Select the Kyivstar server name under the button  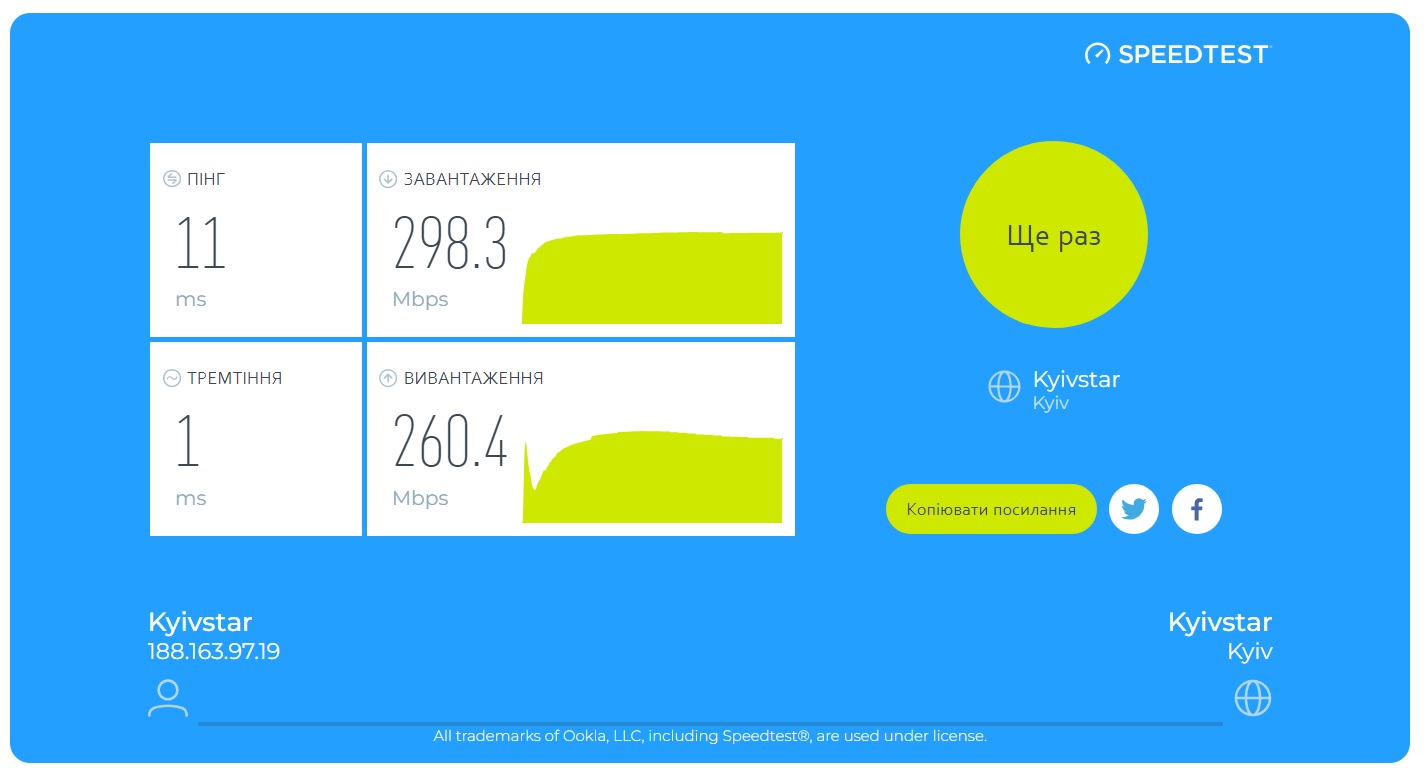pos(1075,380)
